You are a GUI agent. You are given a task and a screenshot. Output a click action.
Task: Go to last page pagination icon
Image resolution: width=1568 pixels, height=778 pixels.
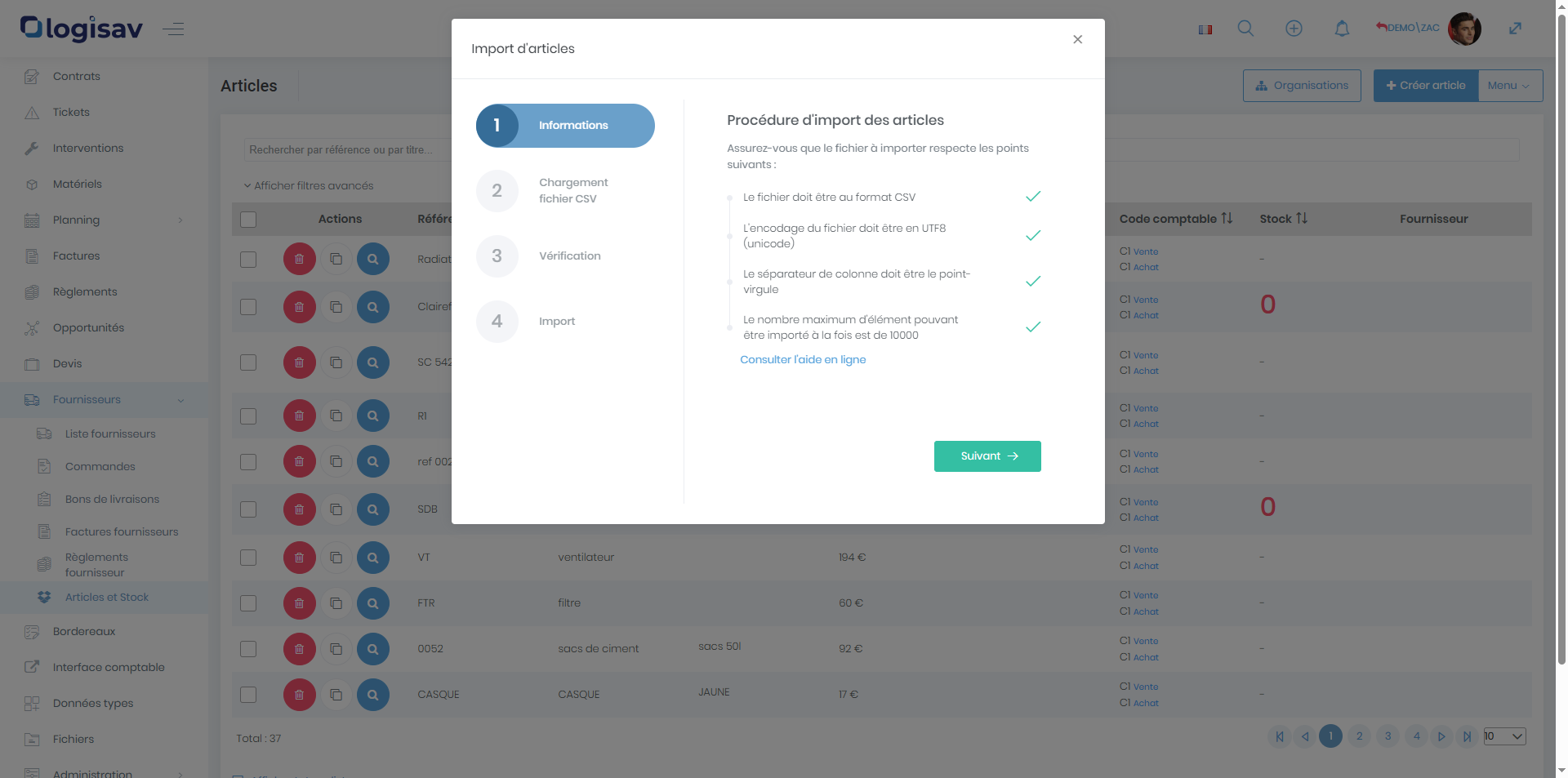coord(1467,736)
